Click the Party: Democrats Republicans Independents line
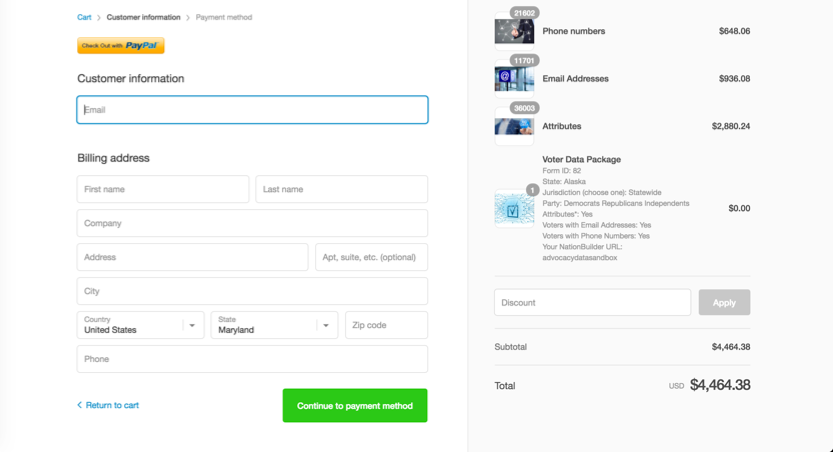The width and height of the screenshot is (833, 452). pos(616,203)
